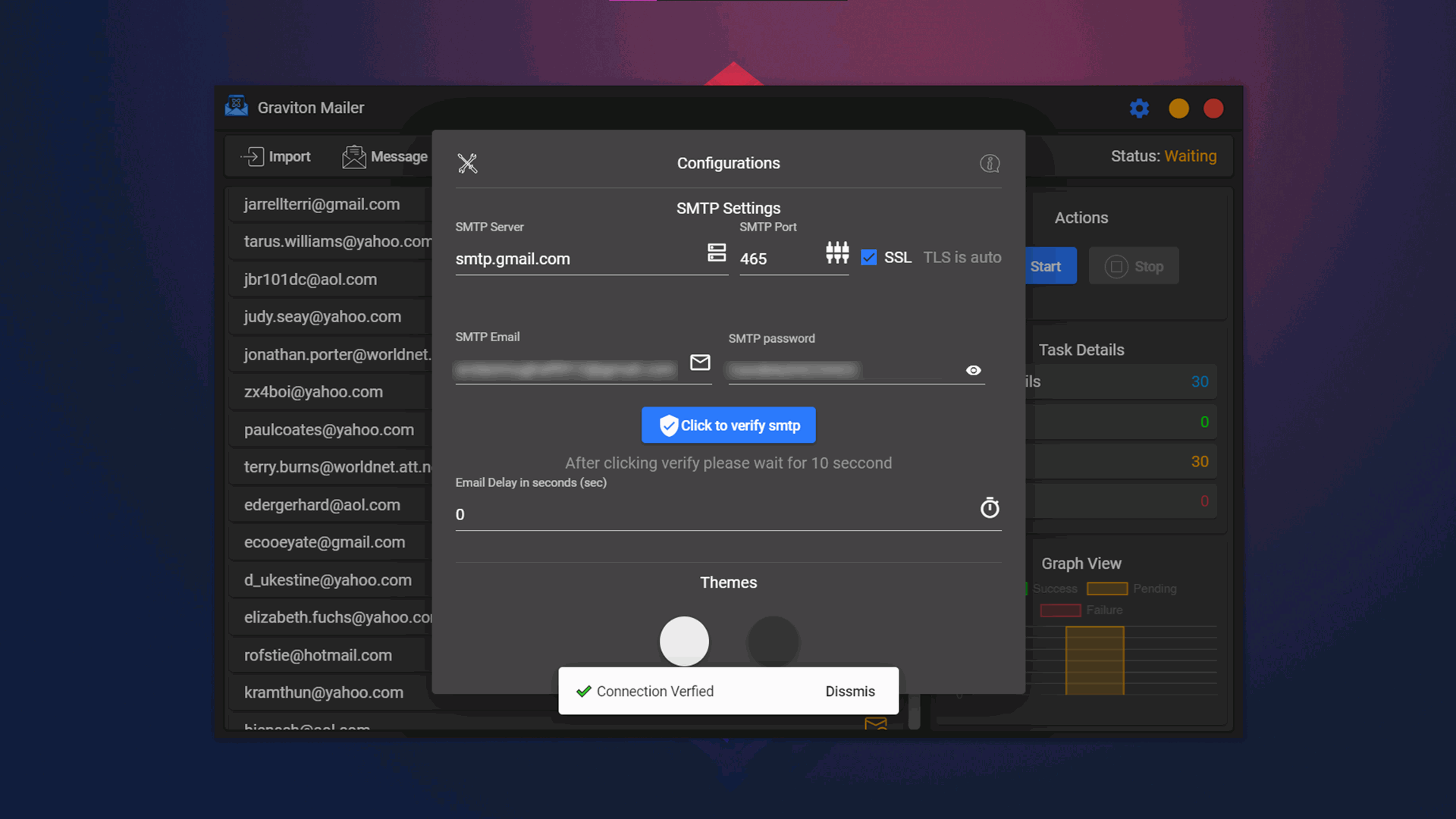1456x819 pixels.
Task: Select rofstie@hotmail.com in the list
Action: 331,655
